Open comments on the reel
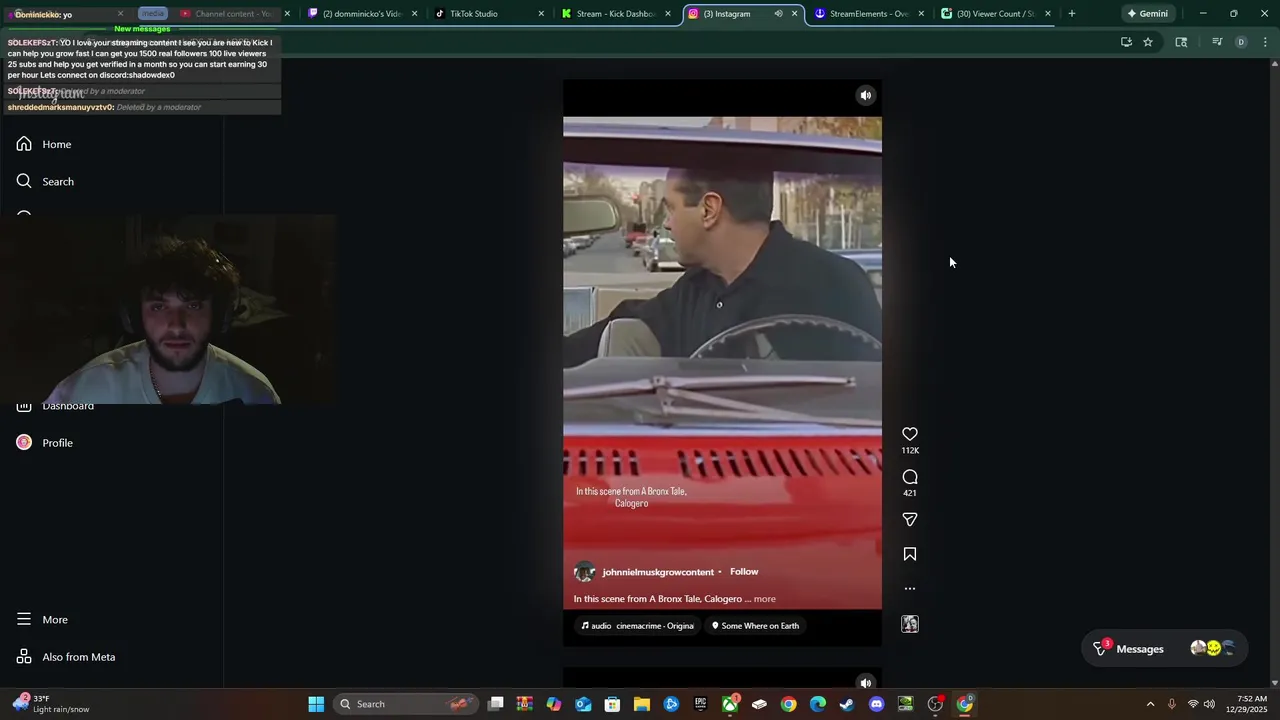The height and width of the screenshot is (720, 1280). coord(910,477)
